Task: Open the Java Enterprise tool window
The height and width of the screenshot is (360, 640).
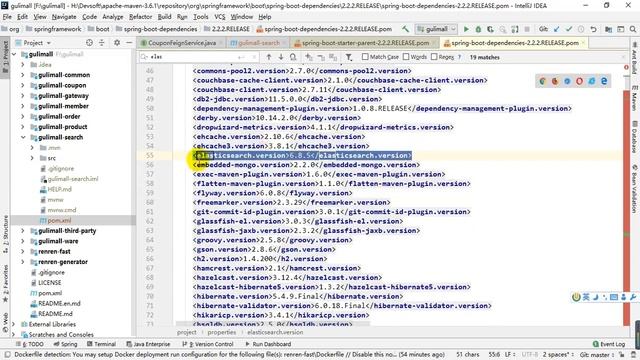Action: pyautogui.click(x=148, y=344)
